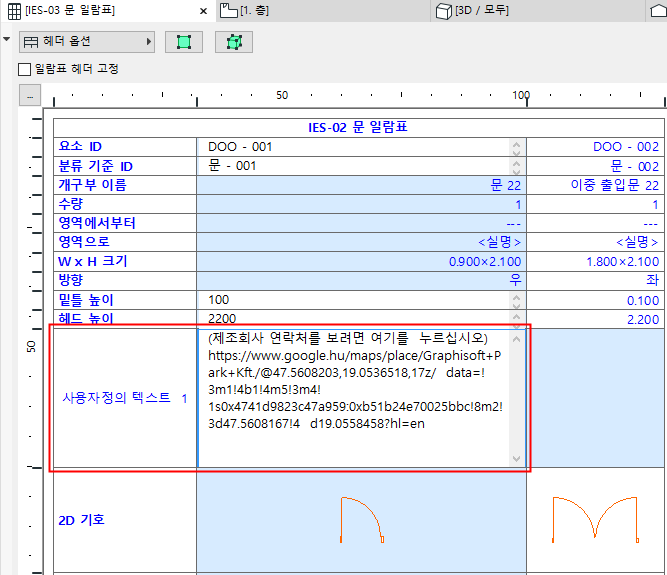The image size is (667, 575).
Task: Select the 요소 ID header cell
Action: point(125,147)
